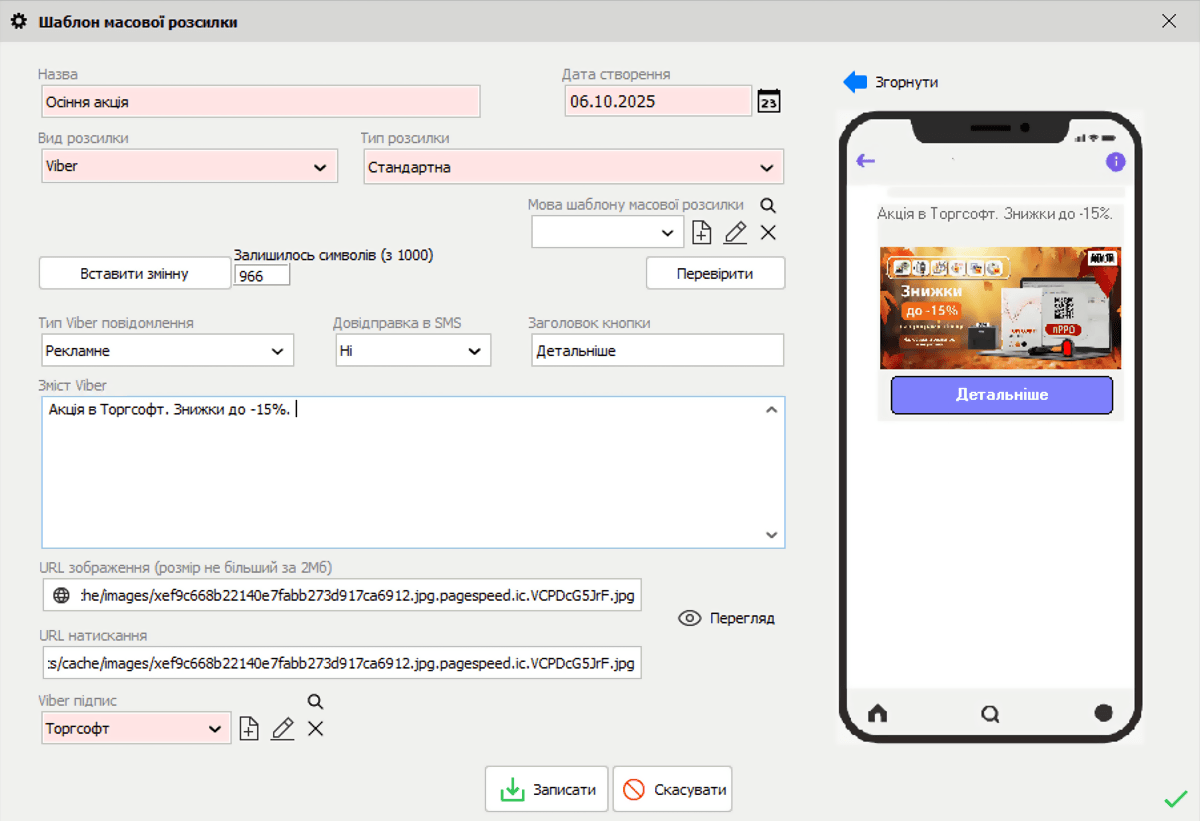Click the add icon next to template language
Image resolution: width=1200 pixels, height=821 pixels.
pyautogui.click(x=701, y=231)
